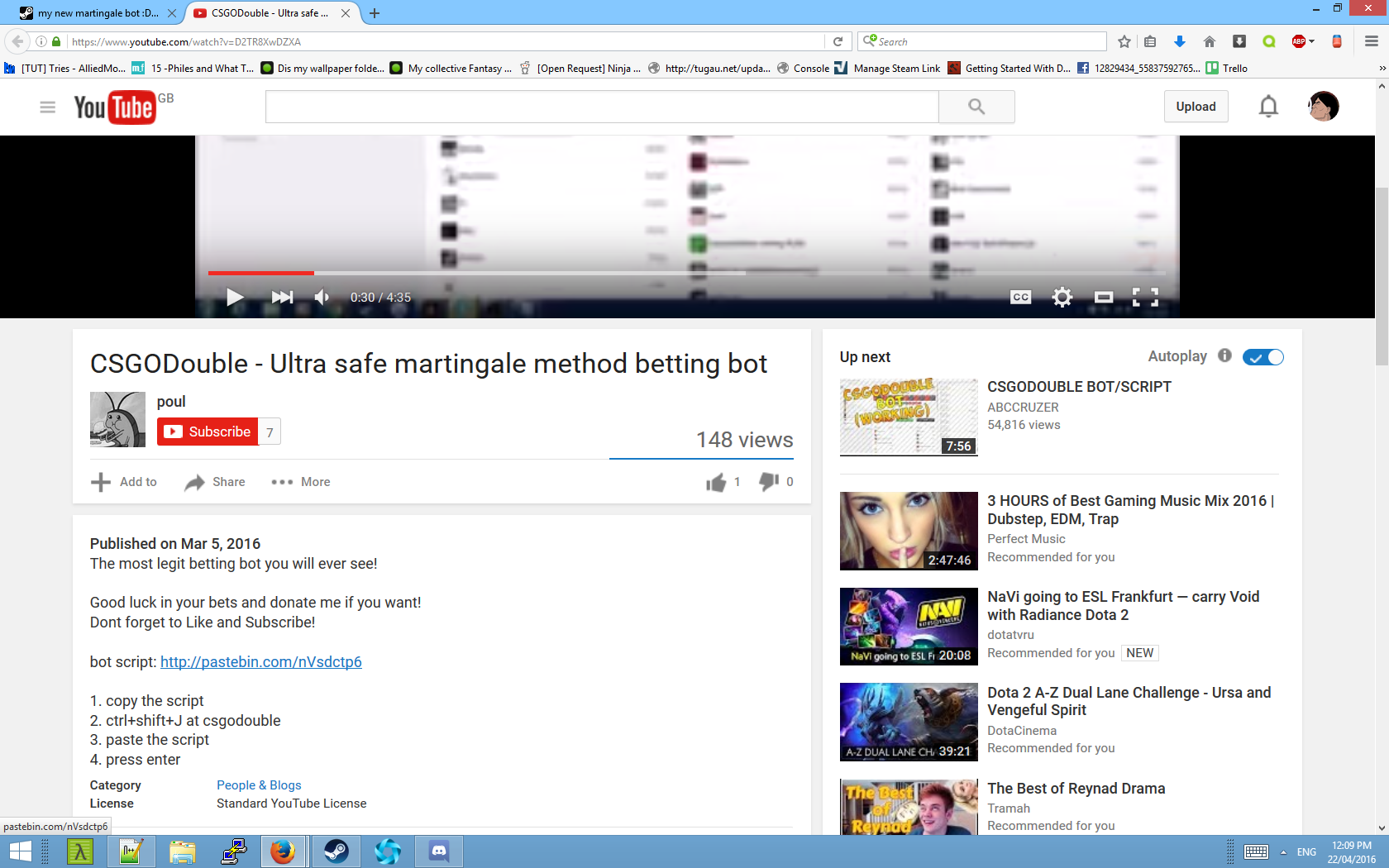This screenshot has height=868, width=1389.
Task: Open Adblock Plus dropdown arrow
Action: click(x=1311, y=41)
